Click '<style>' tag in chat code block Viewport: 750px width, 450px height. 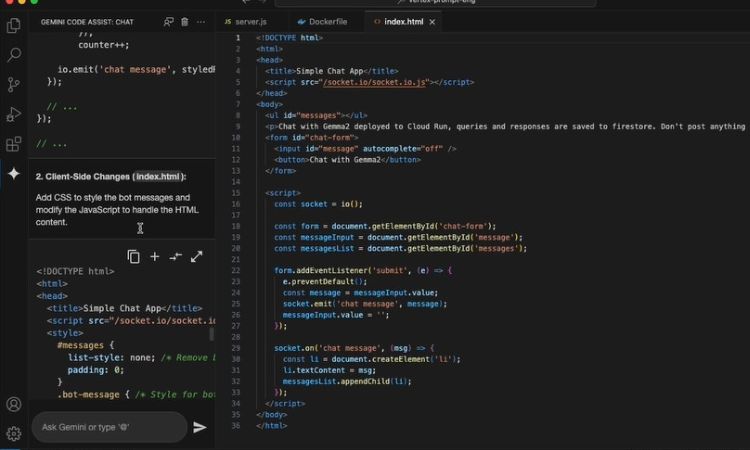65,333
